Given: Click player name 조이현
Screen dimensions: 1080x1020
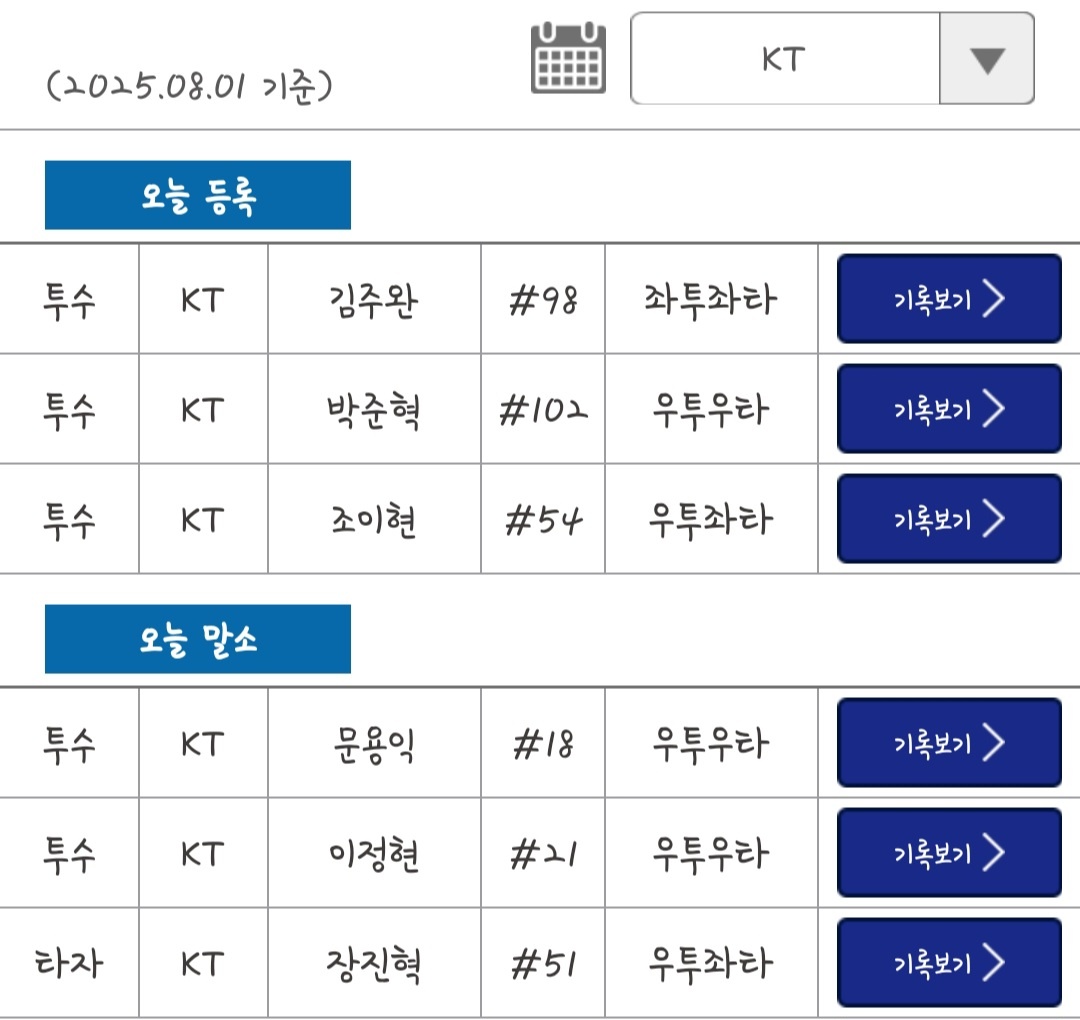Looking at the screenshot, I should click(373, 520).
